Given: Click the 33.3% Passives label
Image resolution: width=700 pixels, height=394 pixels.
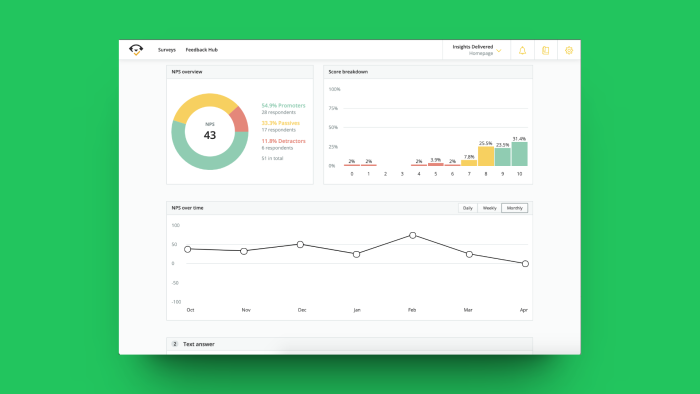Looking at the screenshot, I should pos(280,123).
